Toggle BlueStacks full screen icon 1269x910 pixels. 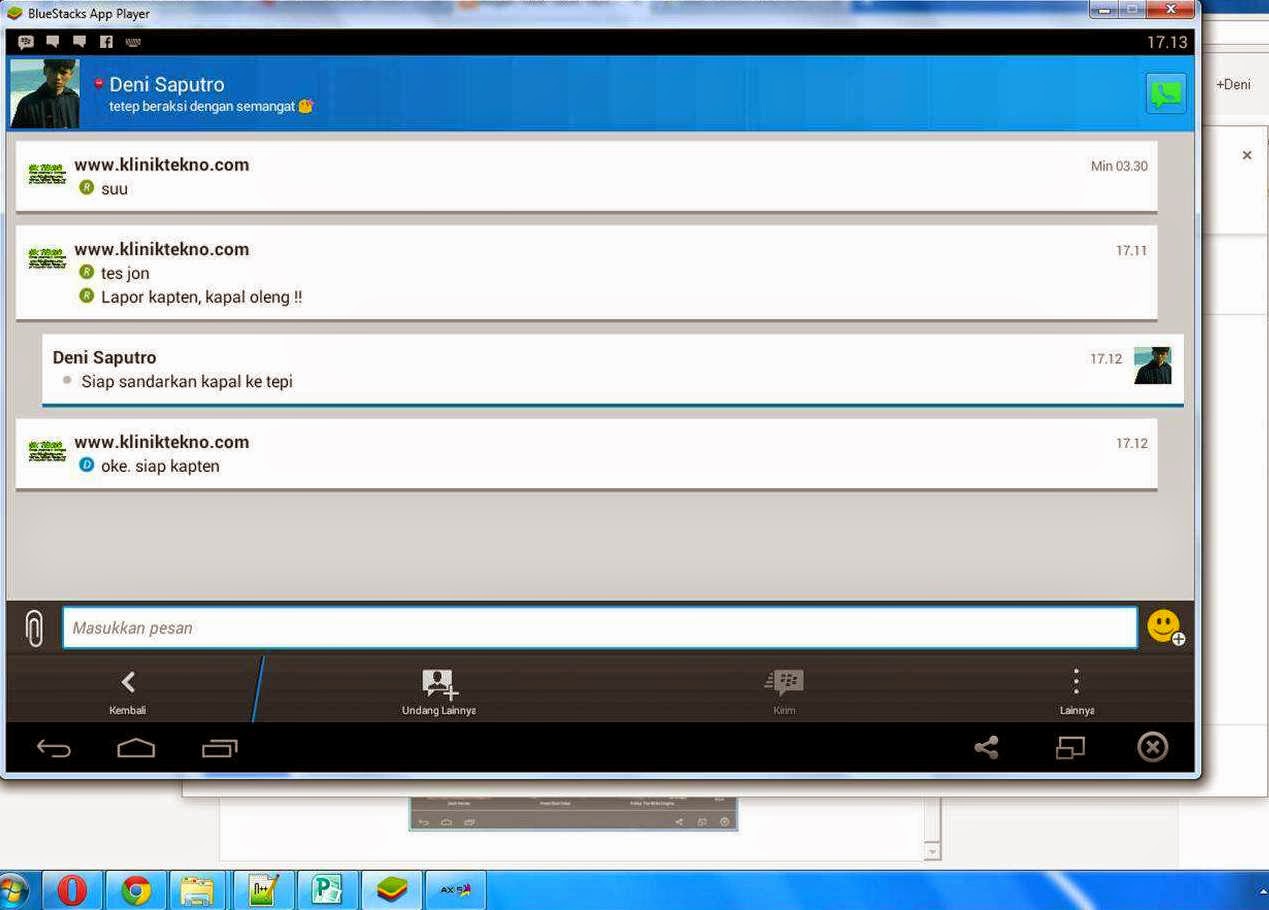1070,747
